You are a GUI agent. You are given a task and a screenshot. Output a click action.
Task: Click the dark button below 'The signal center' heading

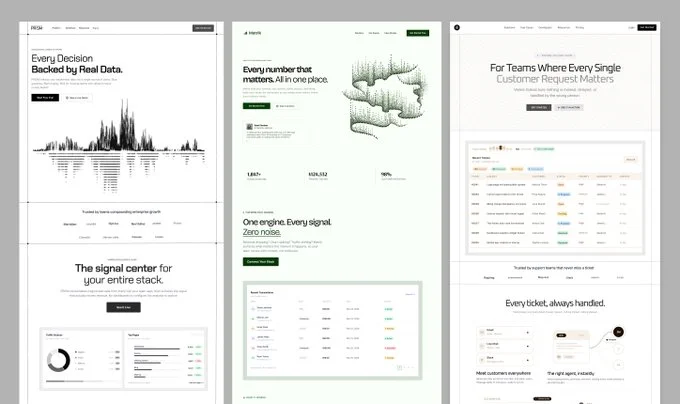click(124, 307)
